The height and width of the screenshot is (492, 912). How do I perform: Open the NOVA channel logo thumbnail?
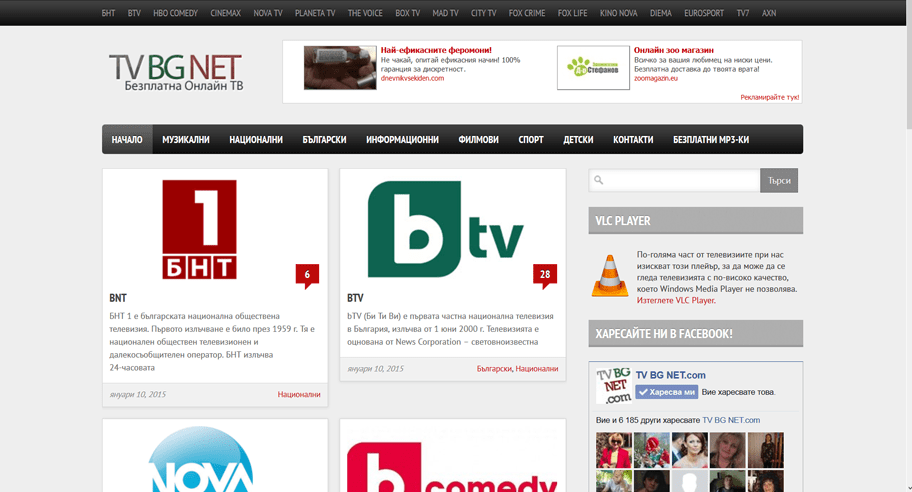click(x=200, y=459)
